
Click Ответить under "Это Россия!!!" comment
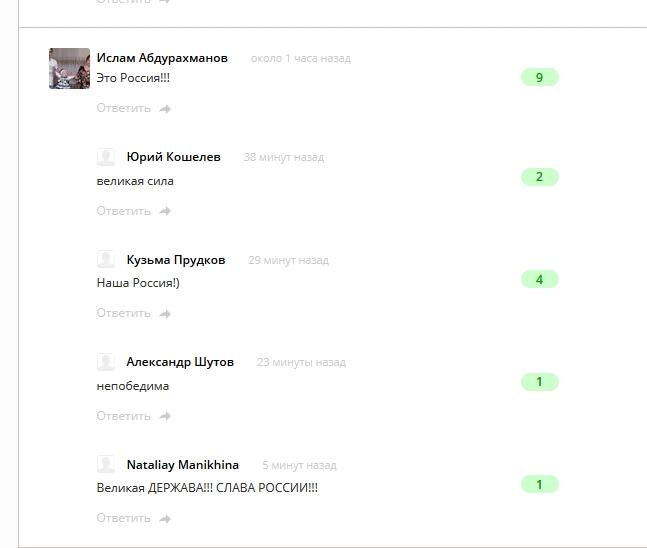click(123, 108)
